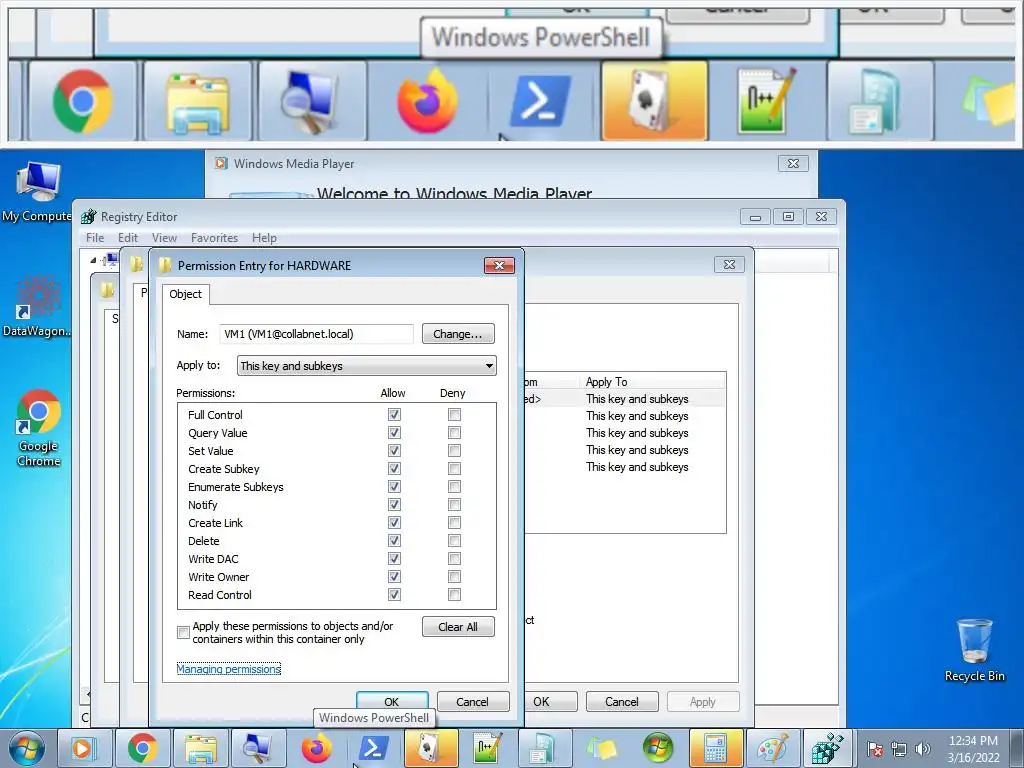The height and width of the screenshot is (768, 1024).
Task: Open network status icon in tray
Action: click(899, 749)
